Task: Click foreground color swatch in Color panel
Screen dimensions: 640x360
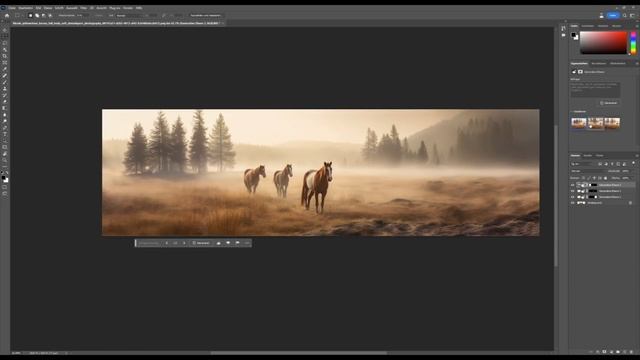Action: (x=574, y=36)
